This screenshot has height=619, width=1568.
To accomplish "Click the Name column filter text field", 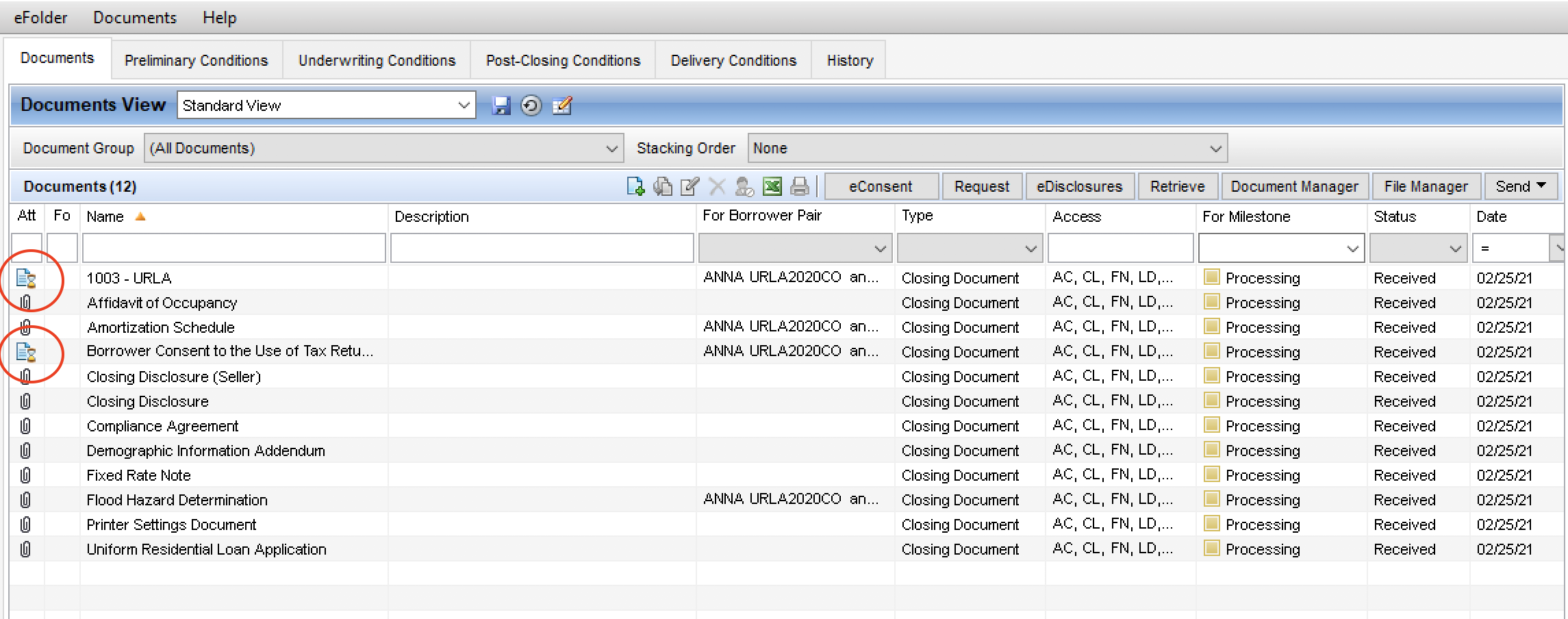I will point(233,248).
